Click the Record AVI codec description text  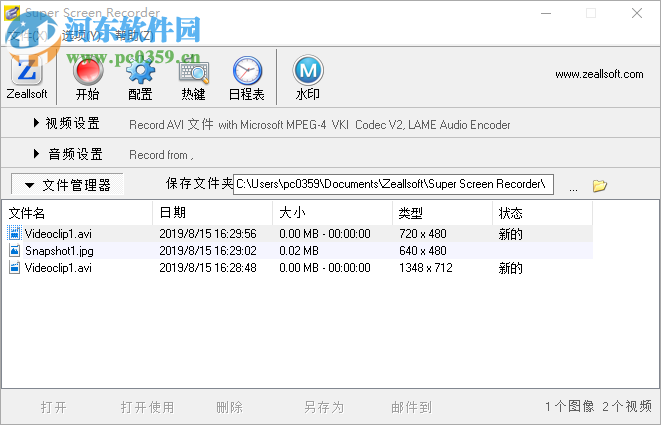click(x=320, y=125)
